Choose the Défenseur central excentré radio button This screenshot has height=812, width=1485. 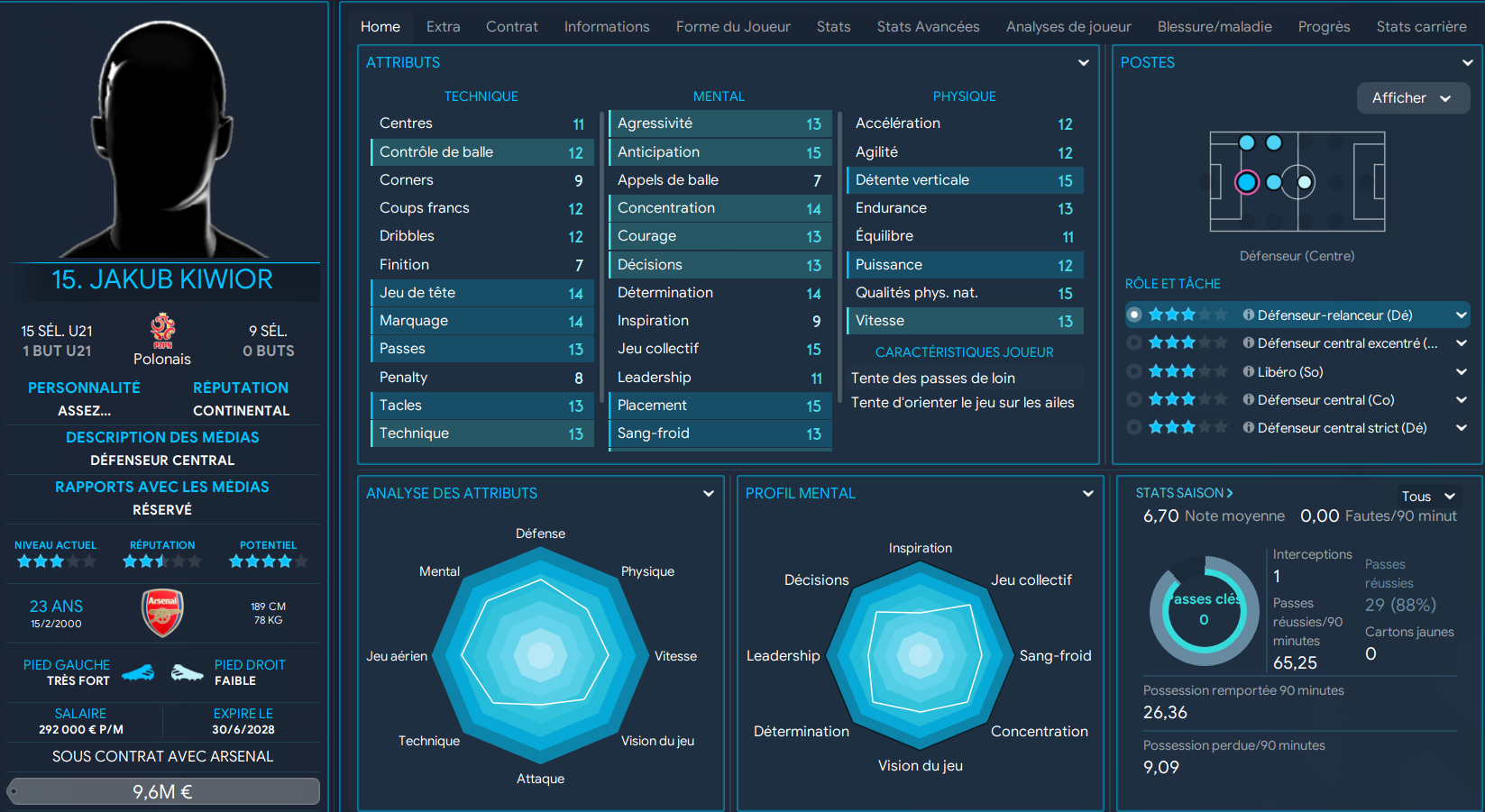pyautogui.click(x=1134, y=343)
